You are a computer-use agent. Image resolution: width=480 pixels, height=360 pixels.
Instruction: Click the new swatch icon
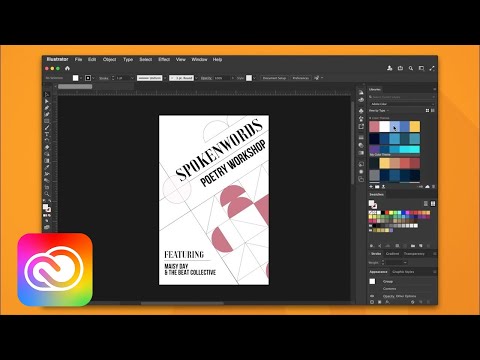[x=421, y=246]
